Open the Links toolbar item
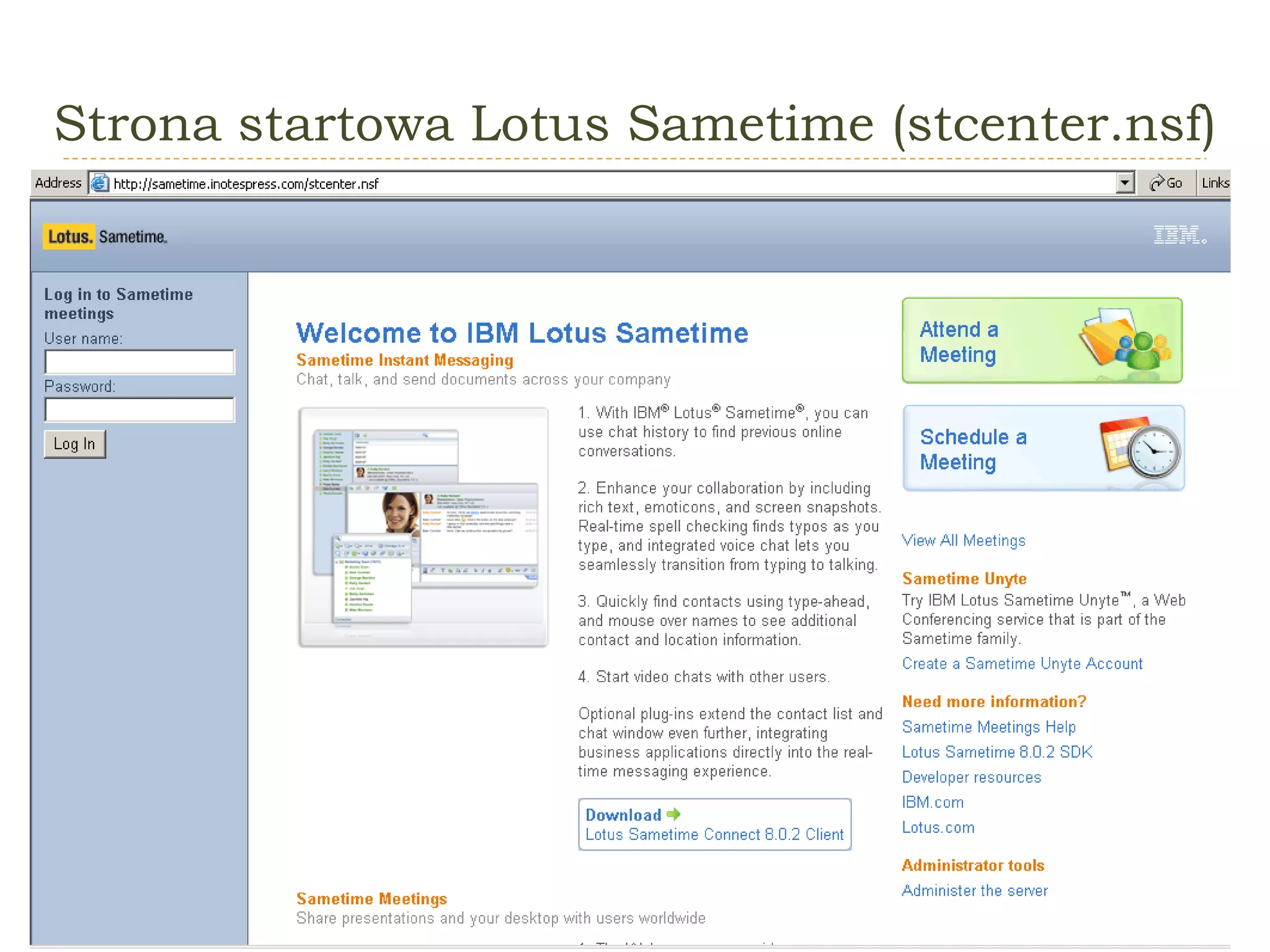This screenshot has width=1270, height=952. [x=1214, y=183]
